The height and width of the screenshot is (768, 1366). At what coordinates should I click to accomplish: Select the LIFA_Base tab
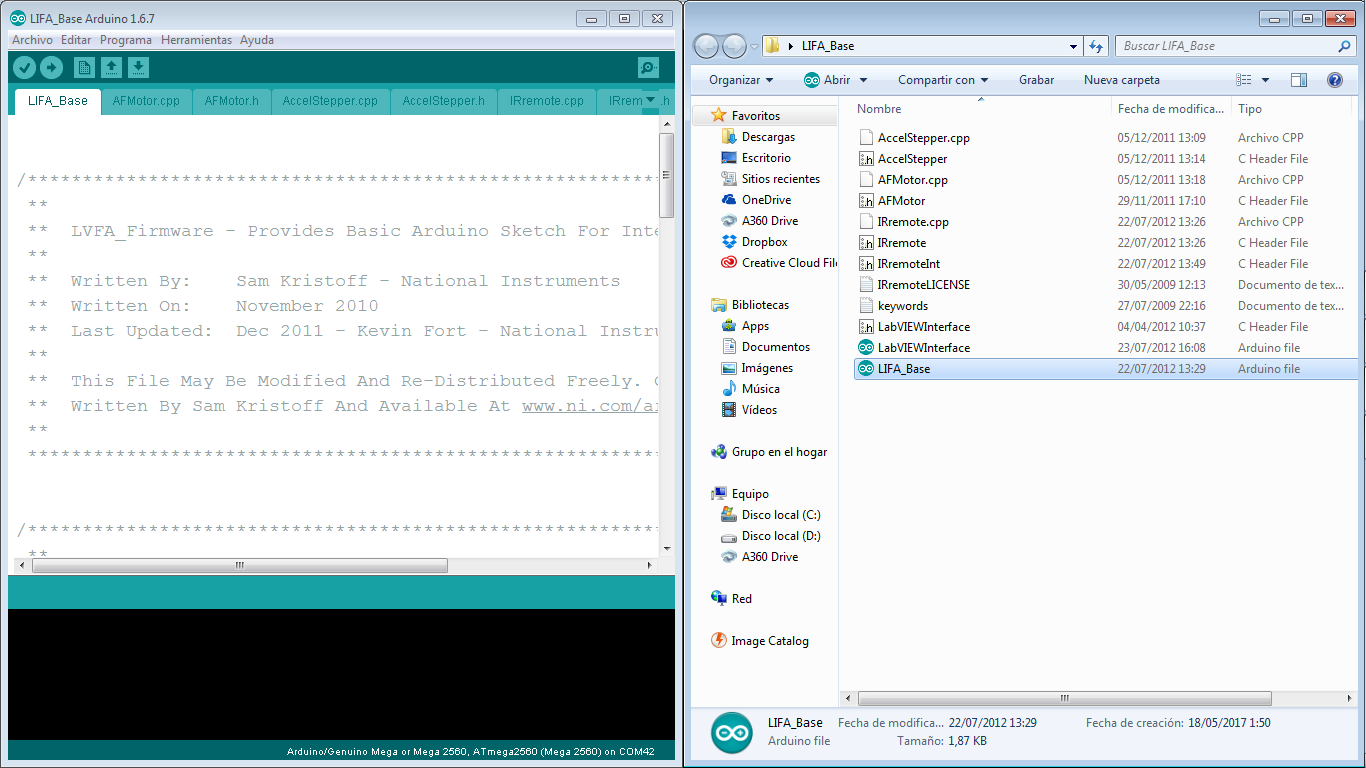pos(58,101)
